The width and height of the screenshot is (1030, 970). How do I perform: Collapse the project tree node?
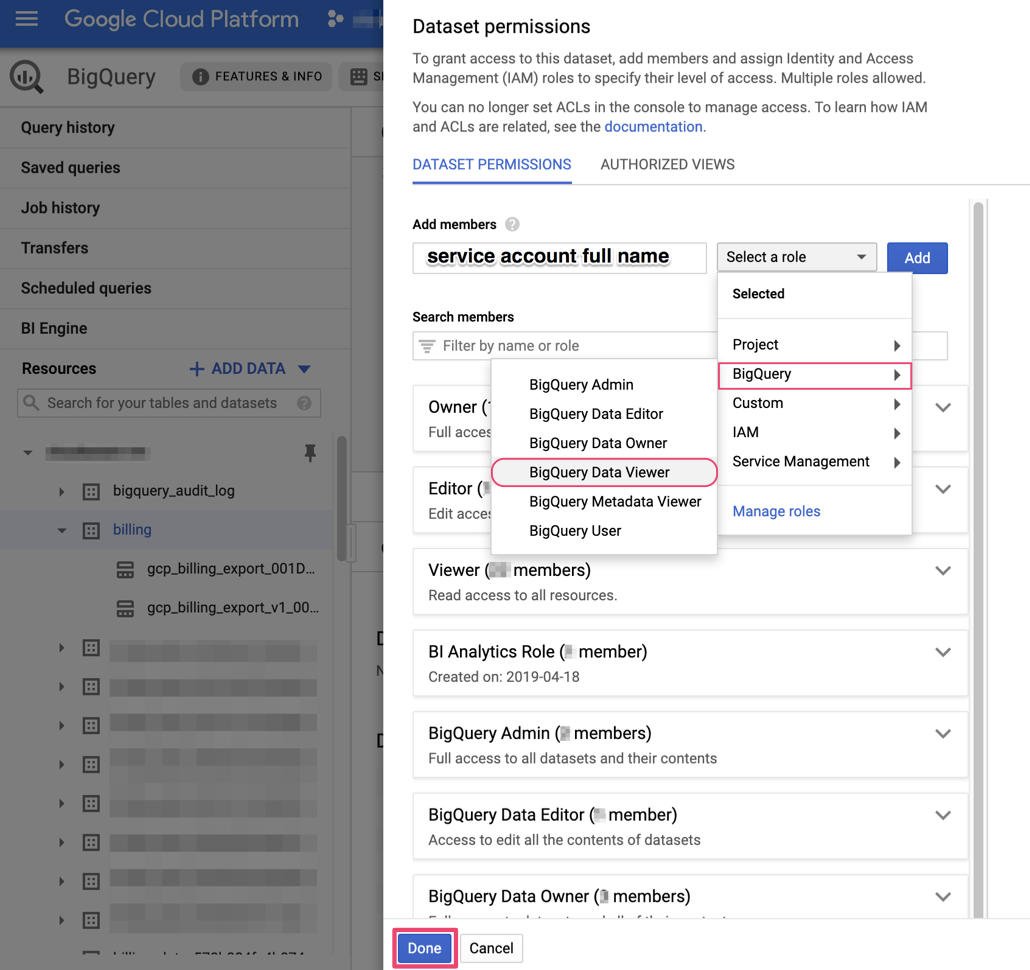click(x=28, y=452)
